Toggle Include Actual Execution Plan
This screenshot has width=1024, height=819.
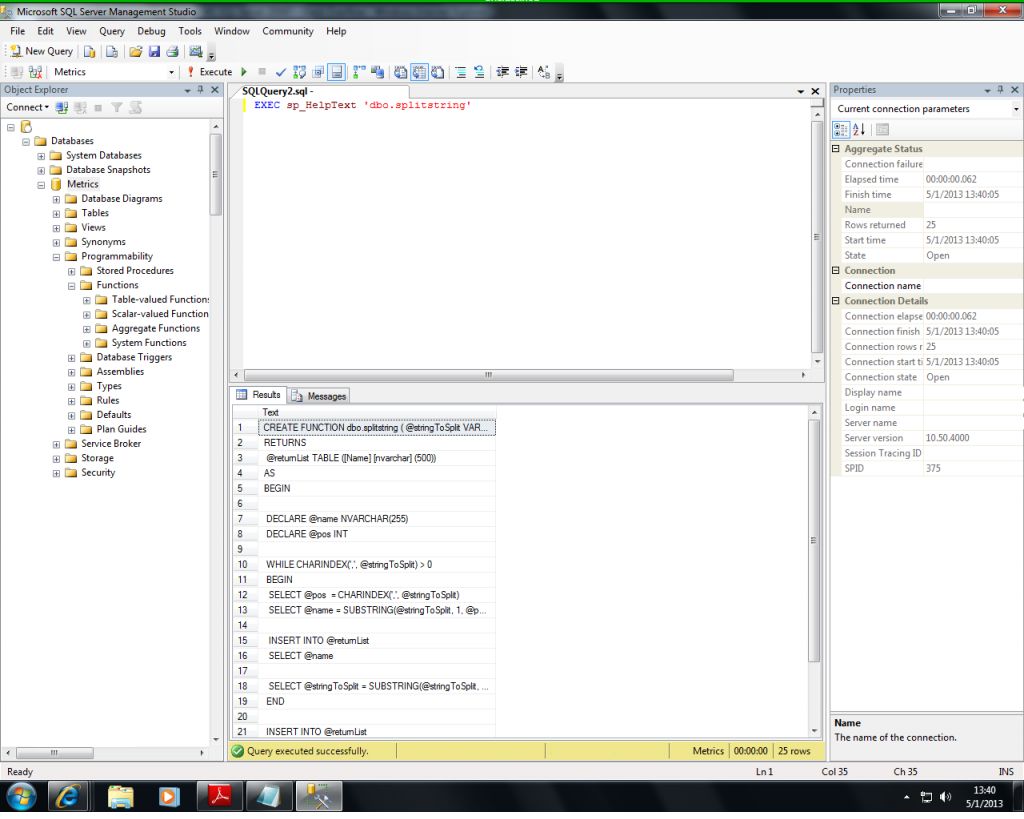(359, 72)
